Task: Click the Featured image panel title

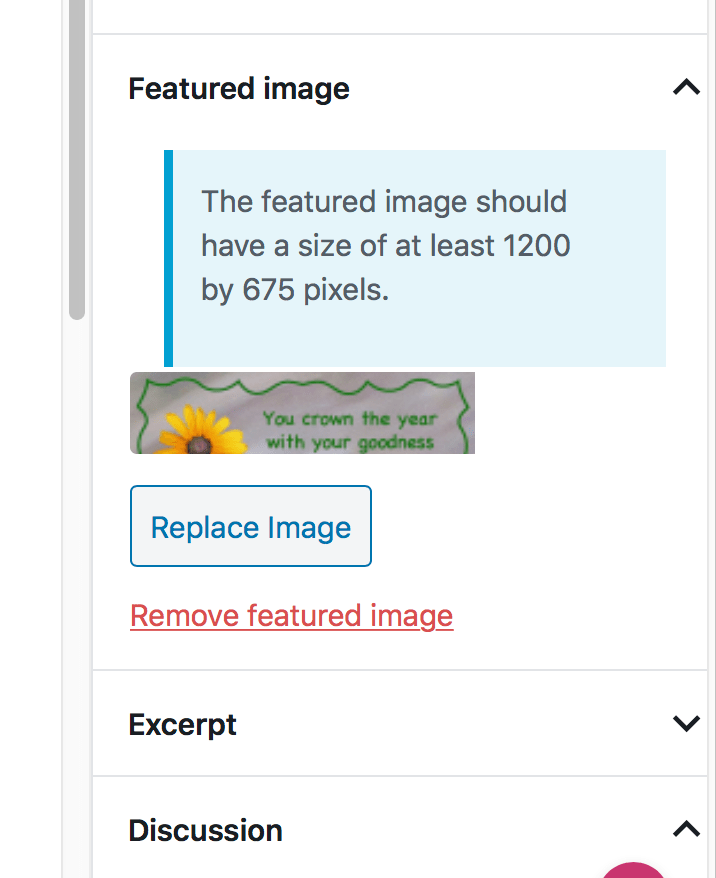Action: tap(239, 89)
